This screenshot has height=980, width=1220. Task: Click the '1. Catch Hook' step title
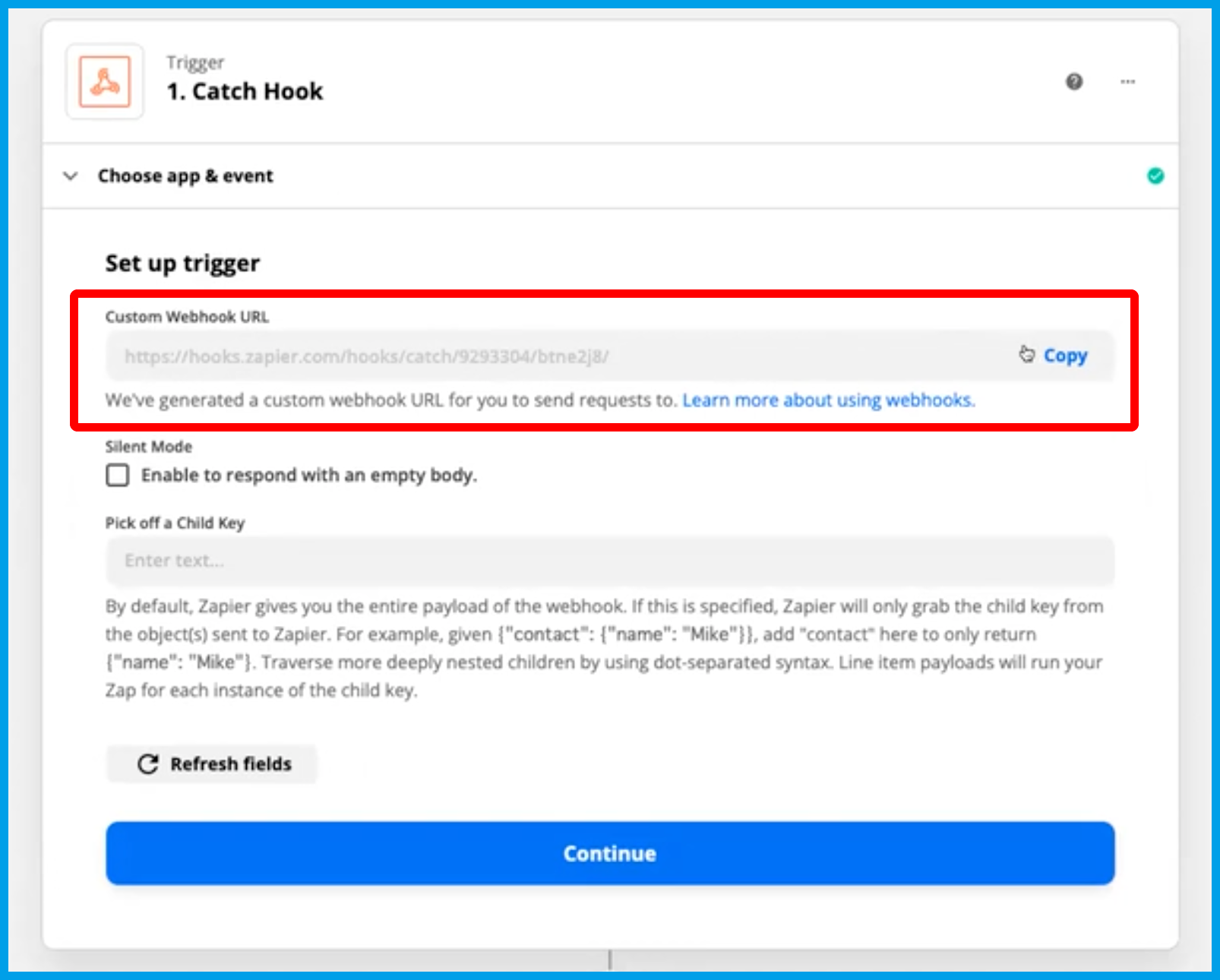point(245,91)
